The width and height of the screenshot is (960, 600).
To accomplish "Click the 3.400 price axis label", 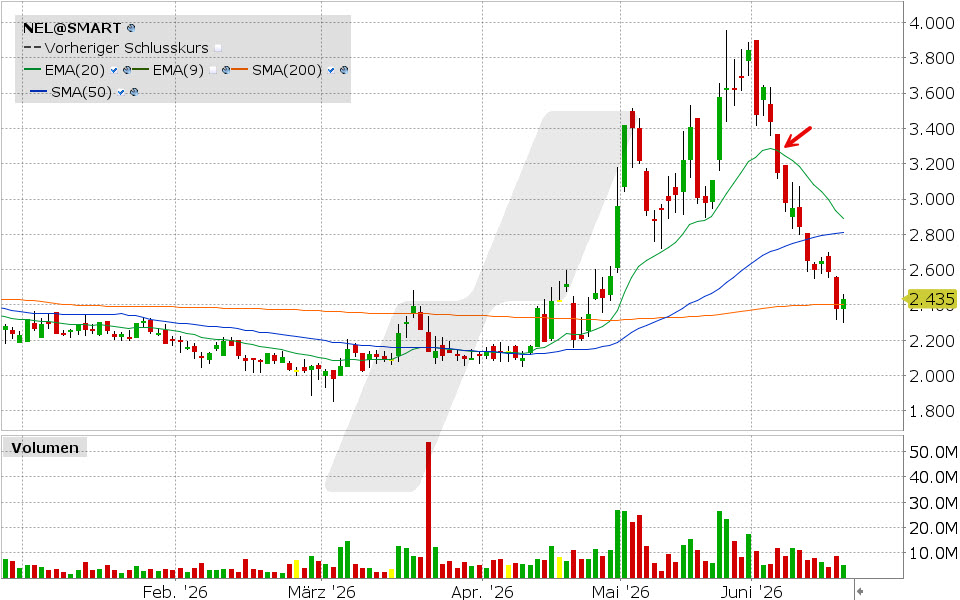I will [x=932, y=129].
